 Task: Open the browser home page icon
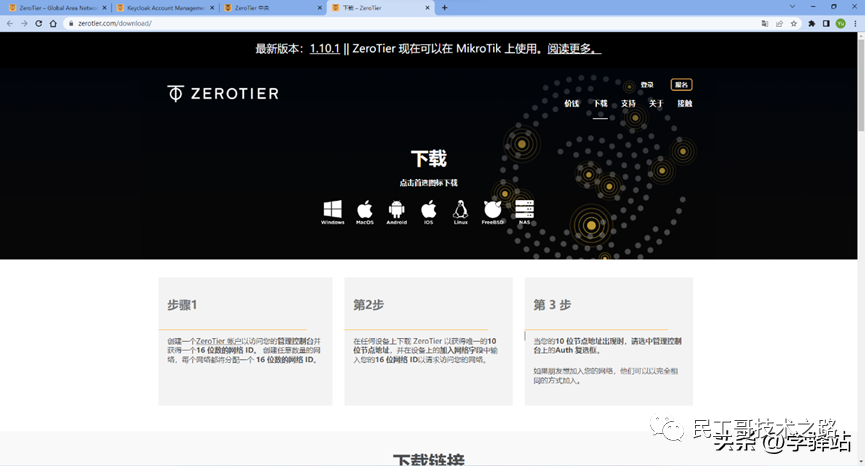(x=53, y=23)
